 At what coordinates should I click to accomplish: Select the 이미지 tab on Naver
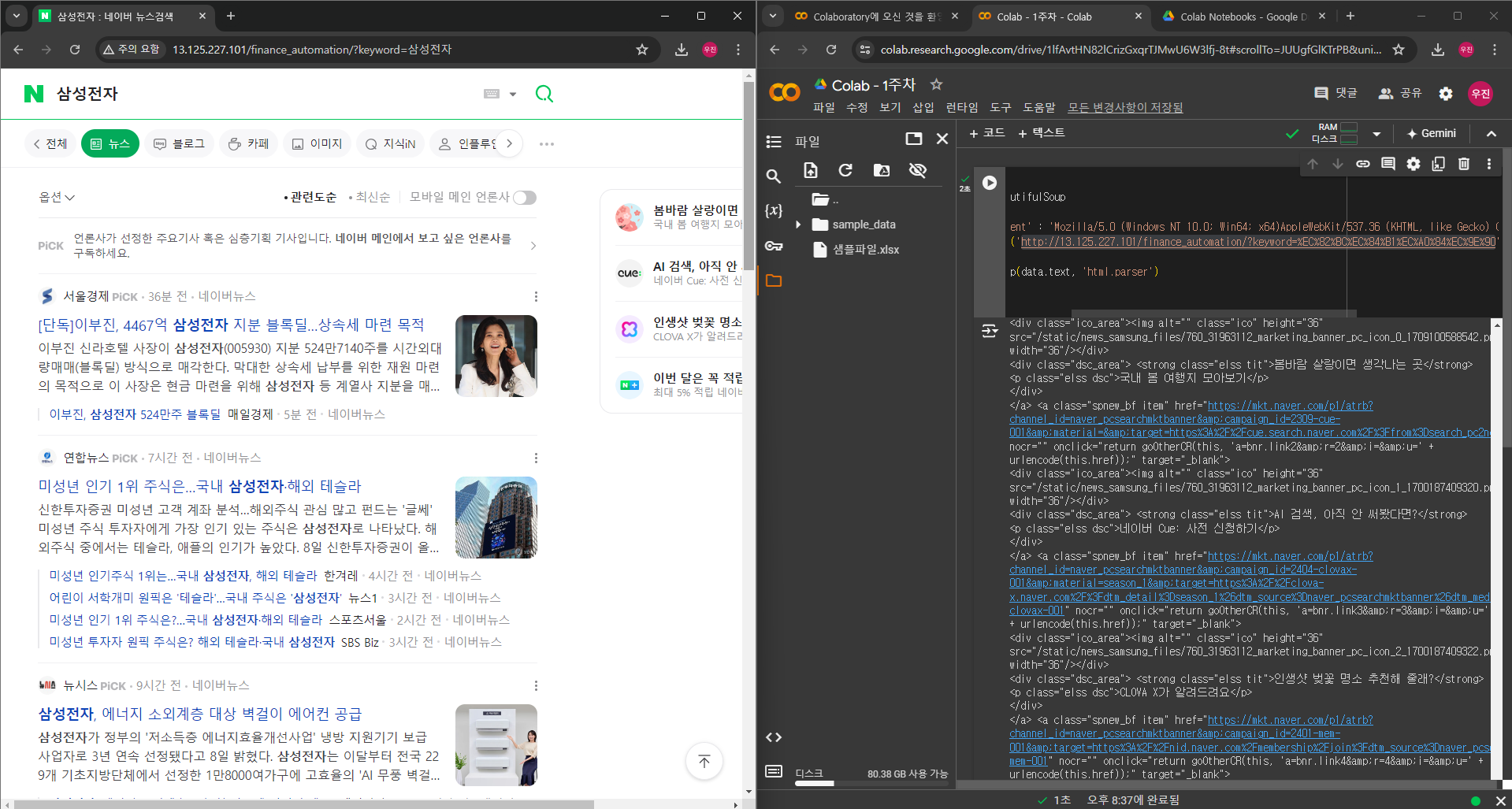point(317,143)
